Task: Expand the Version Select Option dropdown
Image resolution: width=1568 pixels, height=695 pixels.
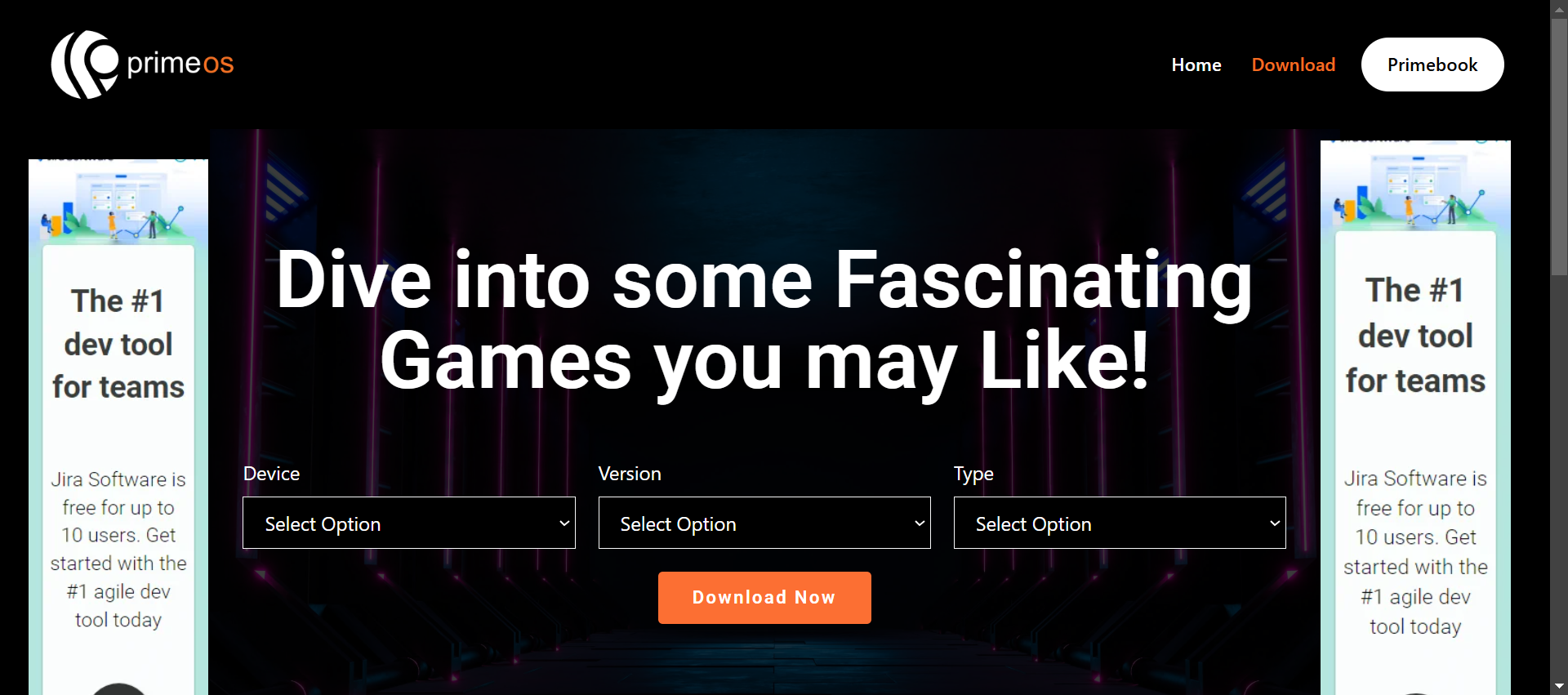Action: click(764, 523)
